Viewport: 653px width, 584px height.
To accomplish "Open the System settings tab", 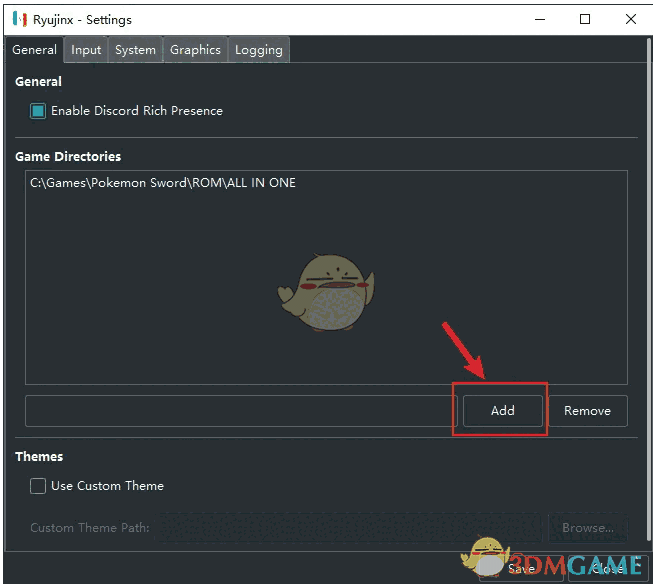I will click(x=135, y=50).
